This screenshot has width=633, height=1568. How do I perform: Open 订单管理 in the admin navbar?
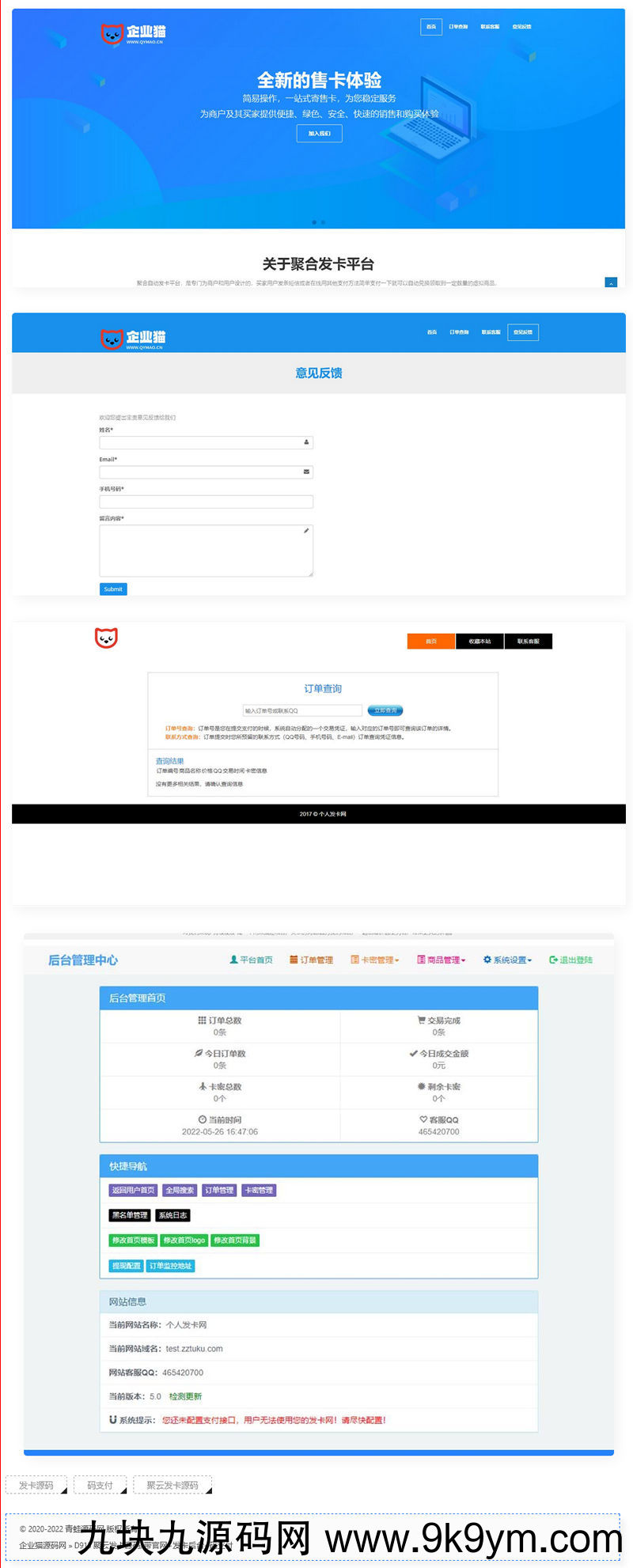click(311, 960)
